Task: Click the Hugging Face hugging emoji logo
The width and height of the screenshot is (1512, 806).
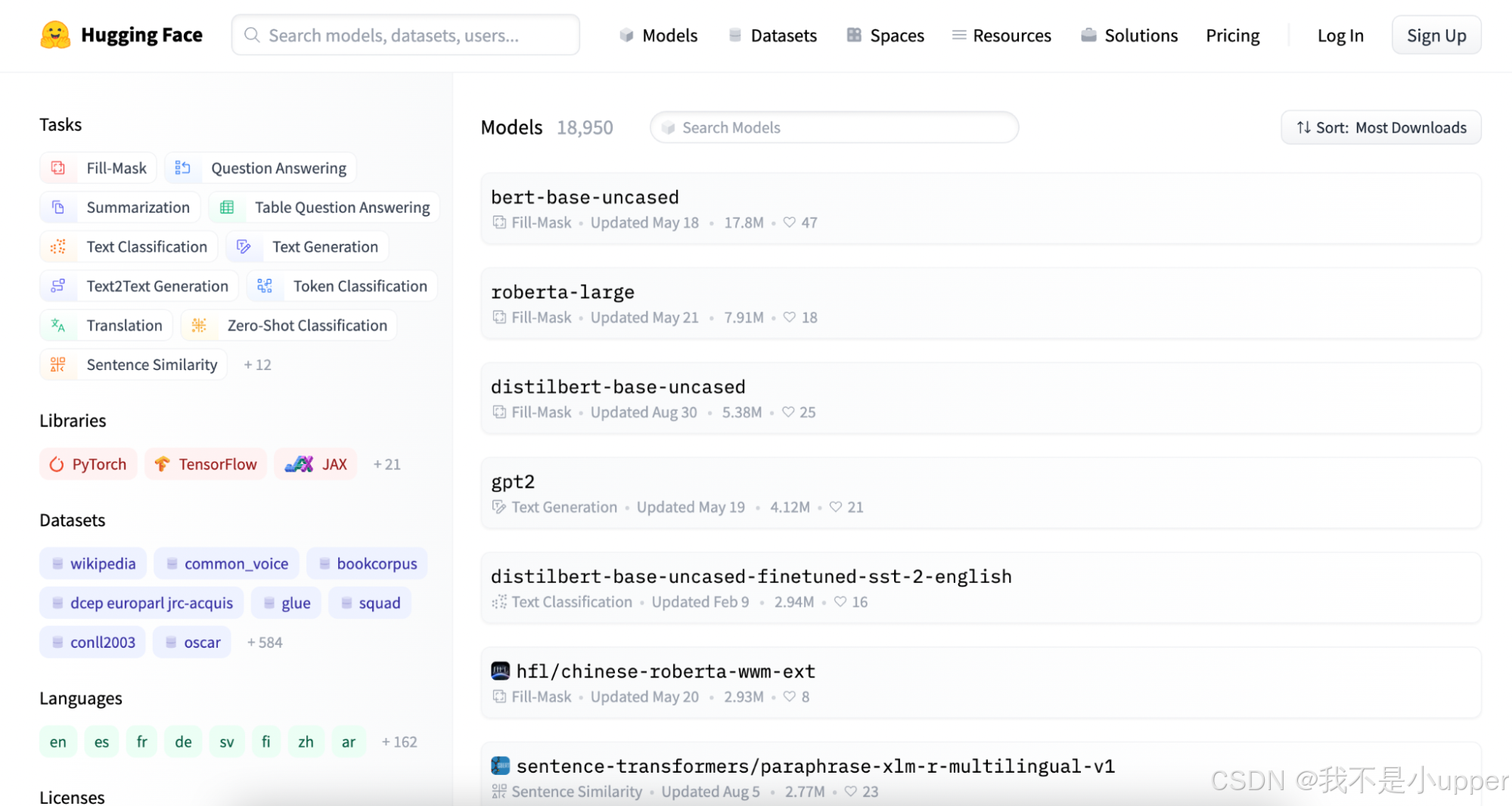Action: (x=56, y=34)
